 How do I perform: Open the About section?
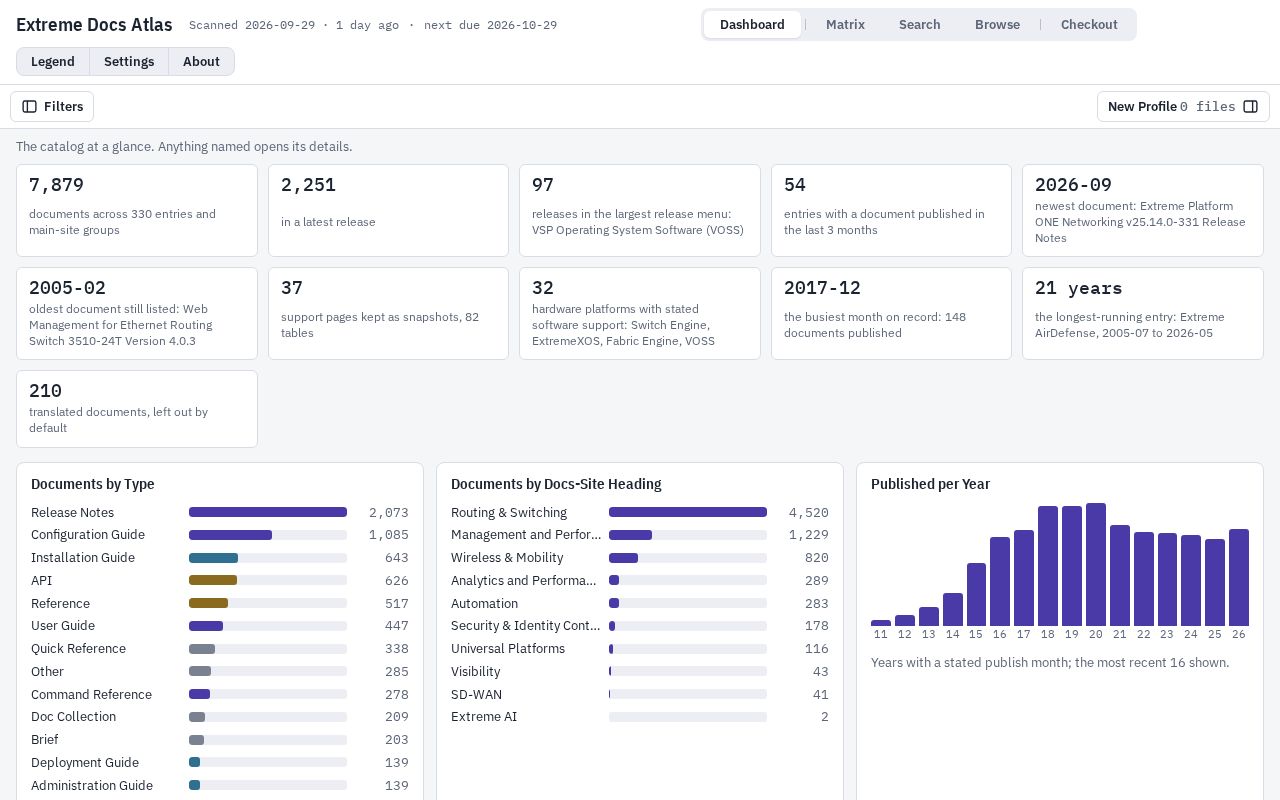(x=201, y=62)
